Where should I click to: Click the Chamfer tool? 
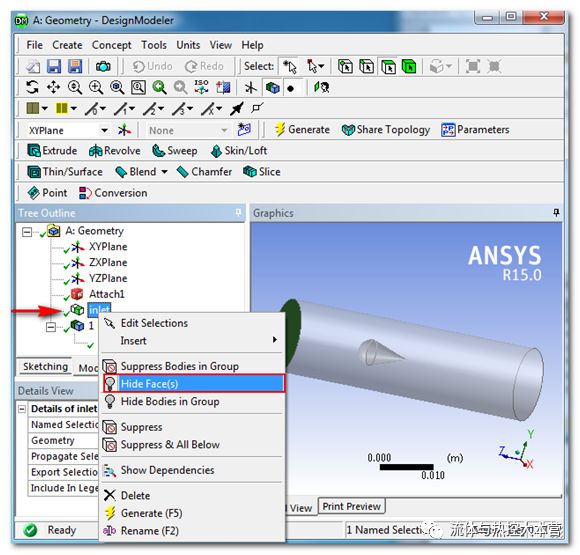pyautogui.click(x=204, y=172)
